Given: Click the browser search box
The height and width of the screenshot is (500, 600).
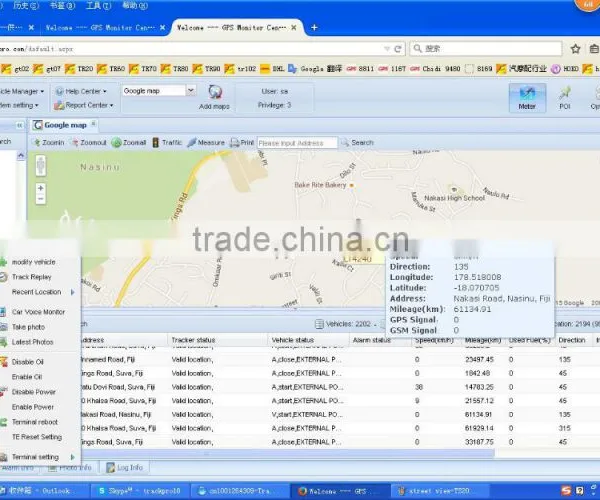Looking at the screenshot, I should (486, 49).
